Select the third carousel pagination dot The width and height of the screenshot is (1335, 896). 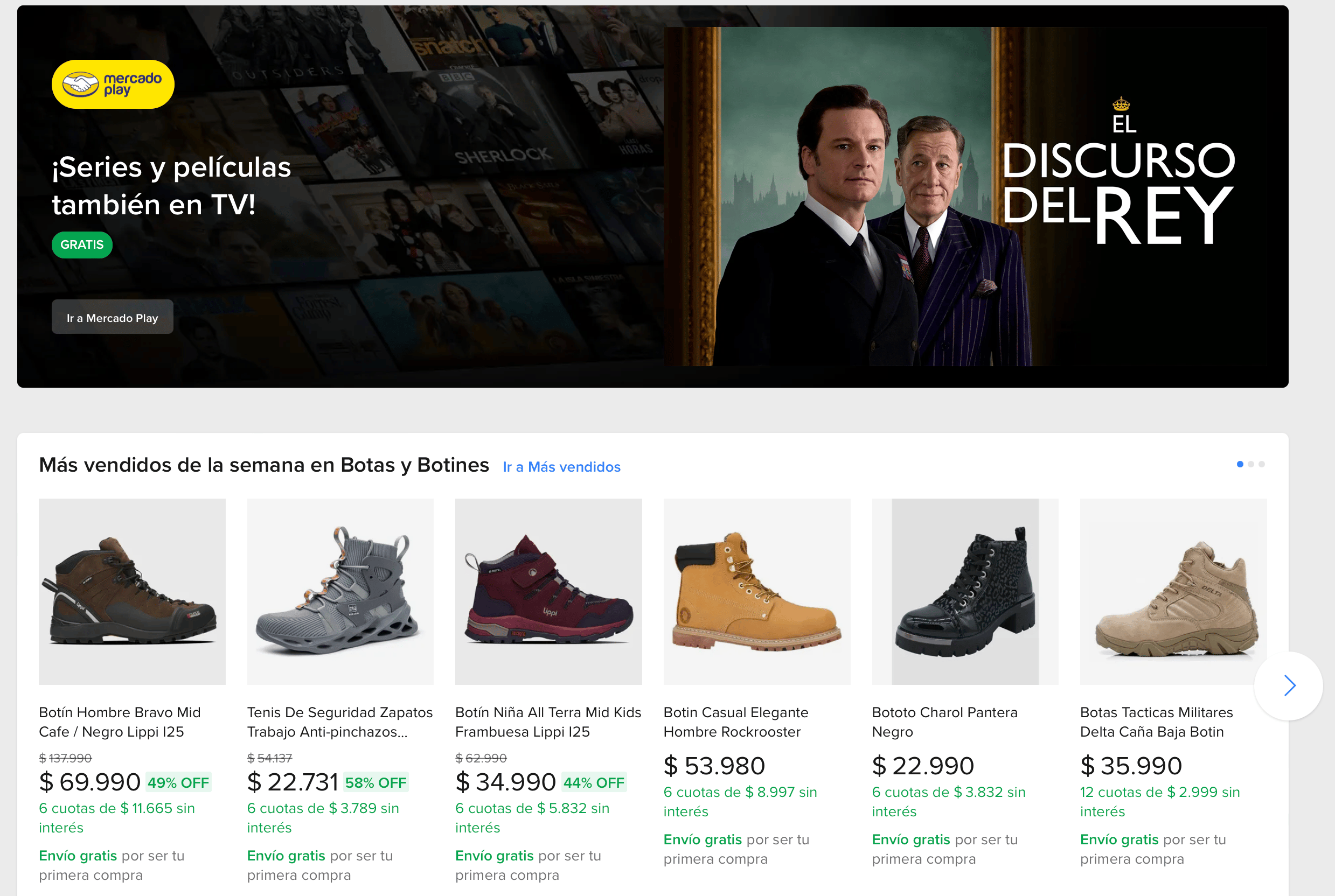(1262, 464)
